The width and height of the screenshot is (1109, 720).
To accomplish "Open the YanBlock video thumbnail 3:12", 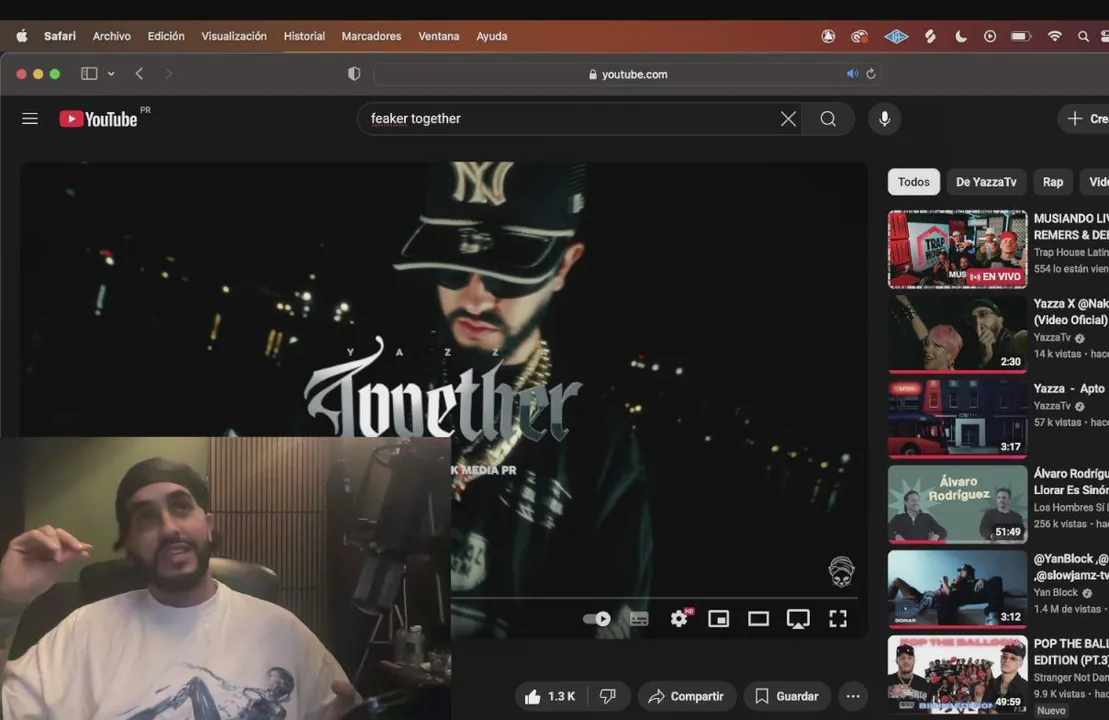I will tap(958, 588).
